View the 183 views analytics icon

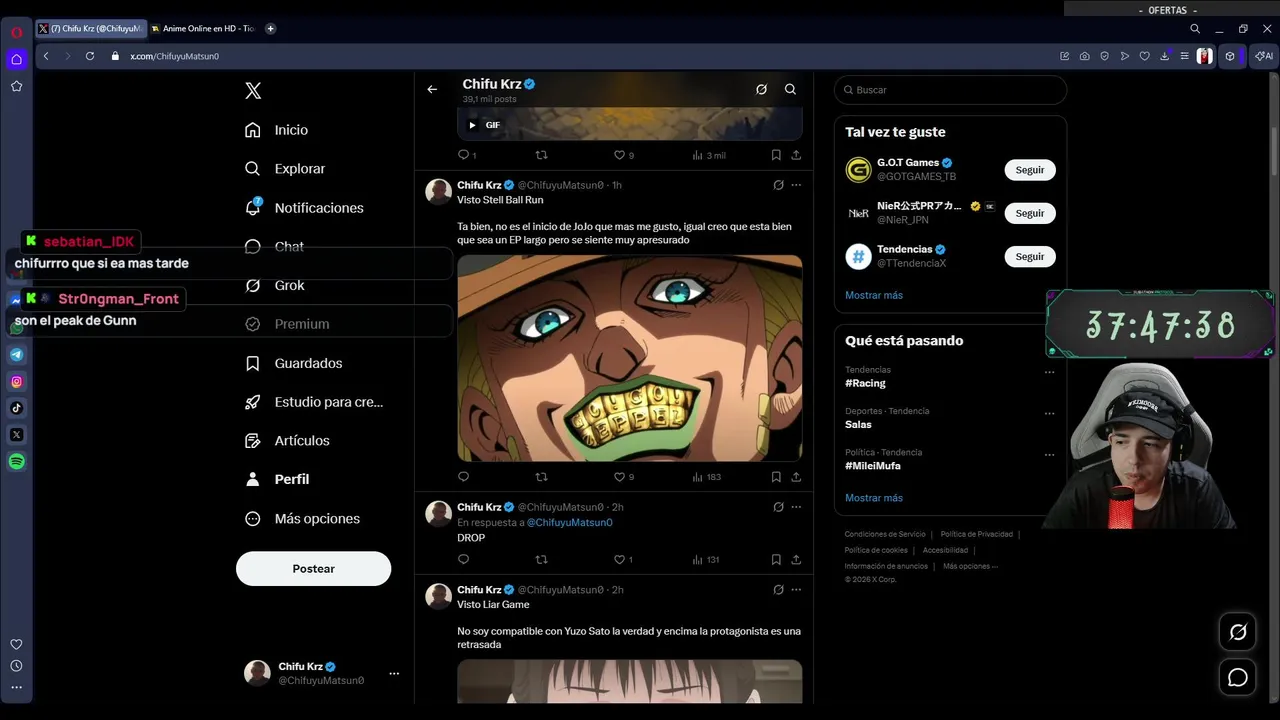[698, 477]
